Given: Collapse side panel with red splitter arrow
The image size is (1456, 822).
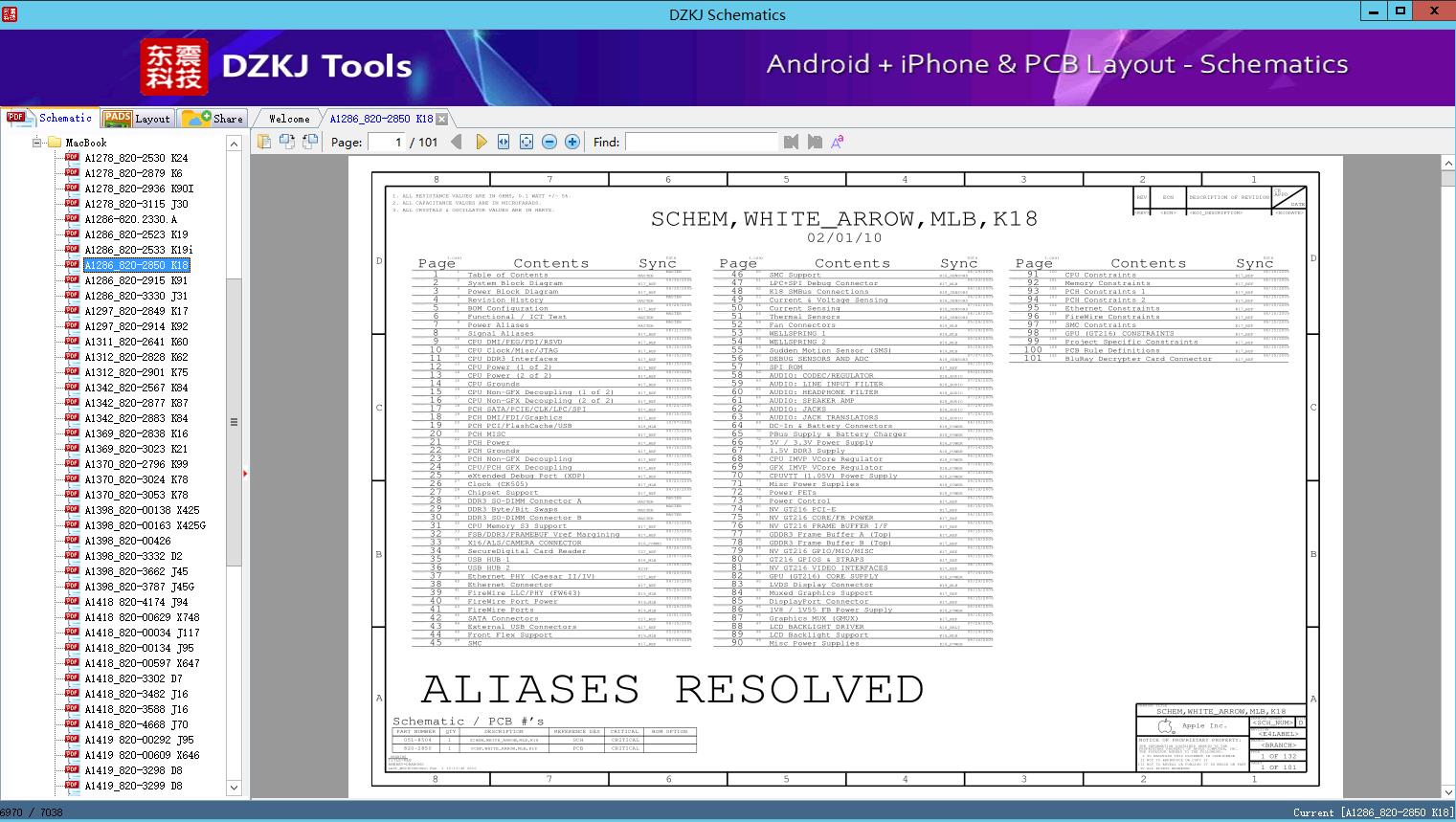Looking at the screenshot, I should point(245,473).
